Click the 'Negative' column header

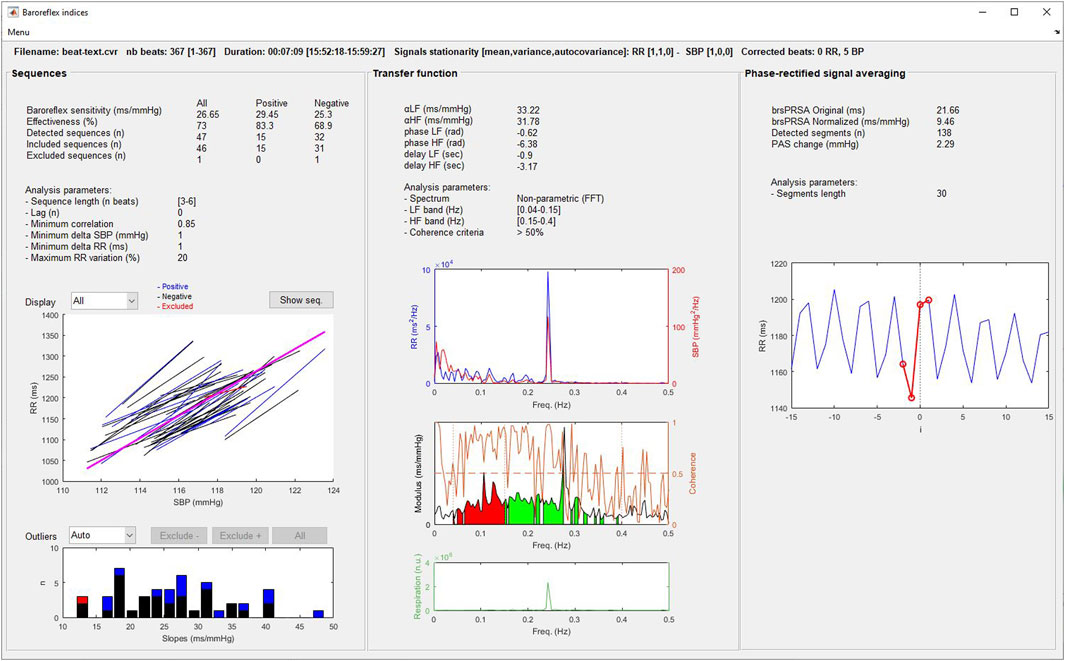click(331, 103)
